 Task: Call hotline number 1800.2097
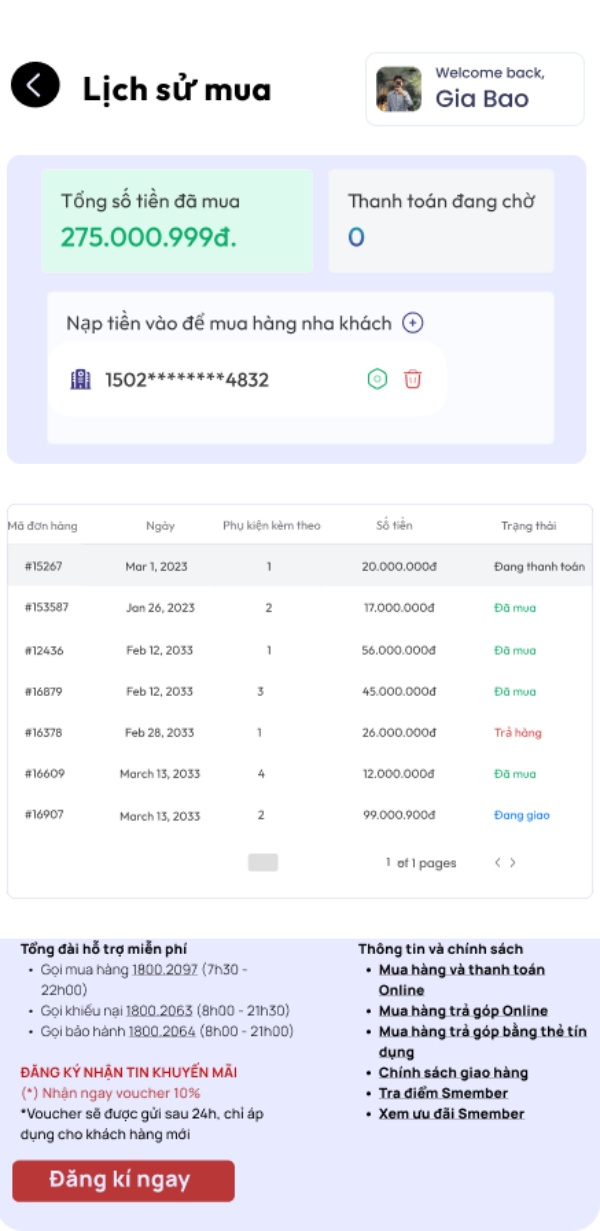pyautogui.click(x=162, y=970)
